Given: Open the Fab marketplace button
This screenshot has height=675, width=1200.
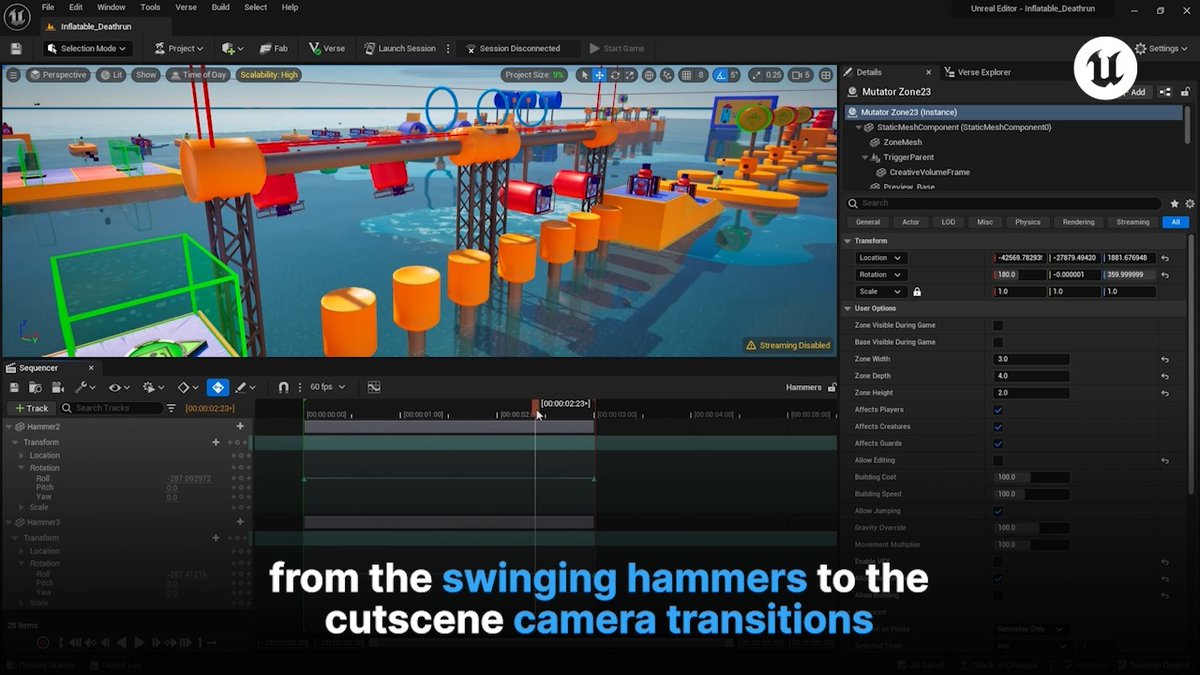Looking at the screenshot, I should click(273, 48).
